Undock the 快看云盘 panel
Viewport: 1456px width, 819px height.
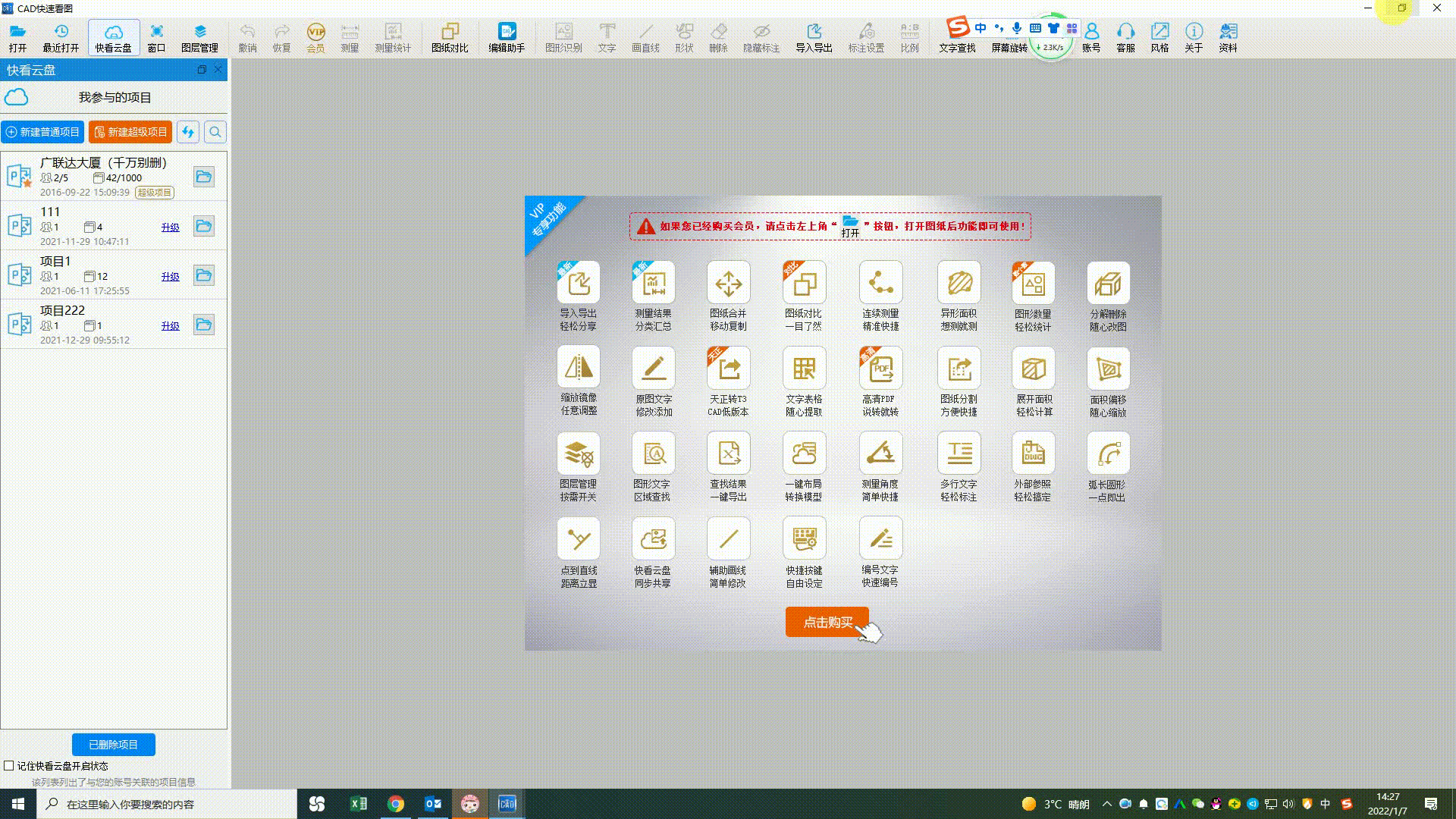(202, 69)
